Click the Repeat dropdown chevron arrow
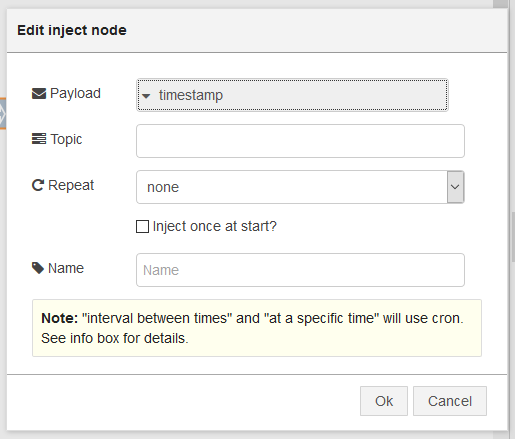This screenshot has width=515, height=439. [x=455, y=187]
